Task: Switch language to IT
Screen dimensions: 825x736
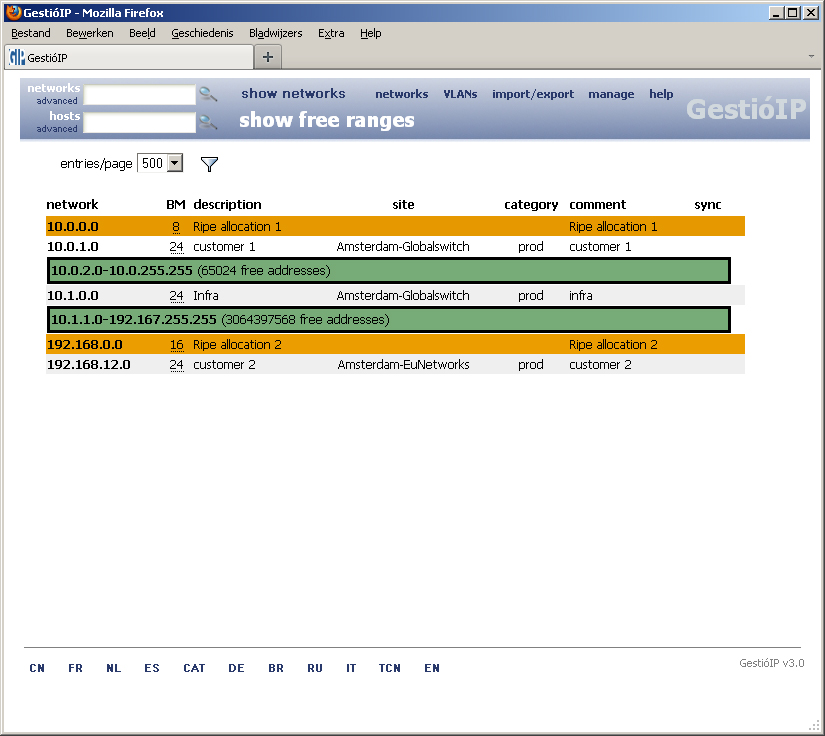Action: pos(351,668)
